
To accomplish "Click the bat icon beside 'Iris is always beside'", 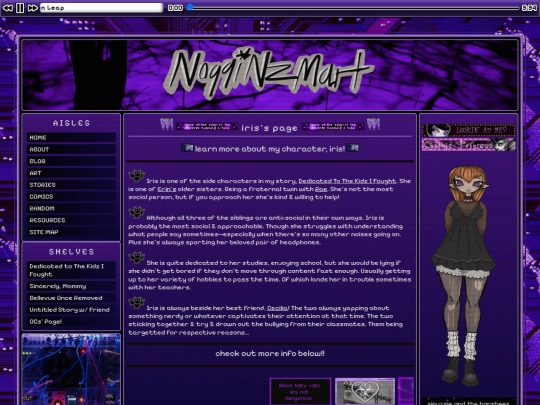I will [x=137, y=303].
